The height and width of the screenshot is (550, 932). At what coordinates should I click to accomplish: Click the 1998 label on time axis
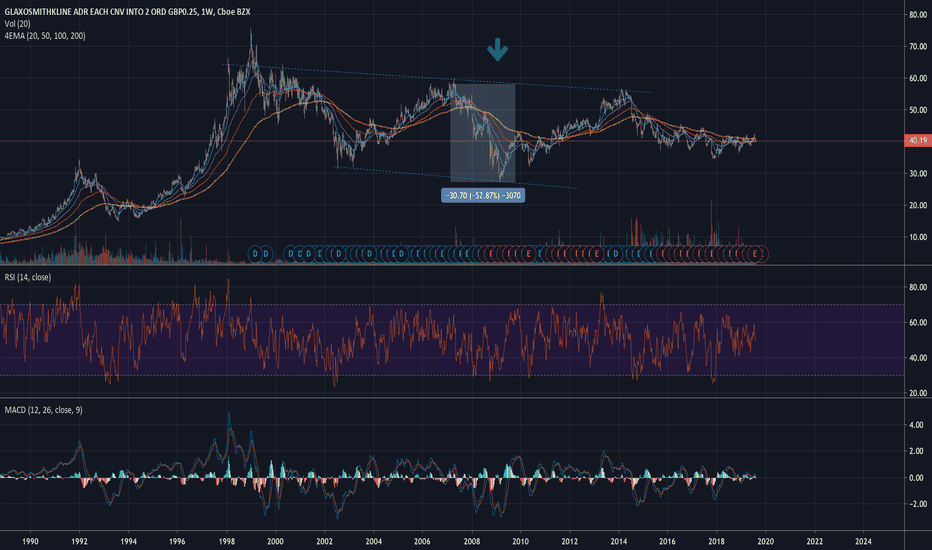point(226,541)
